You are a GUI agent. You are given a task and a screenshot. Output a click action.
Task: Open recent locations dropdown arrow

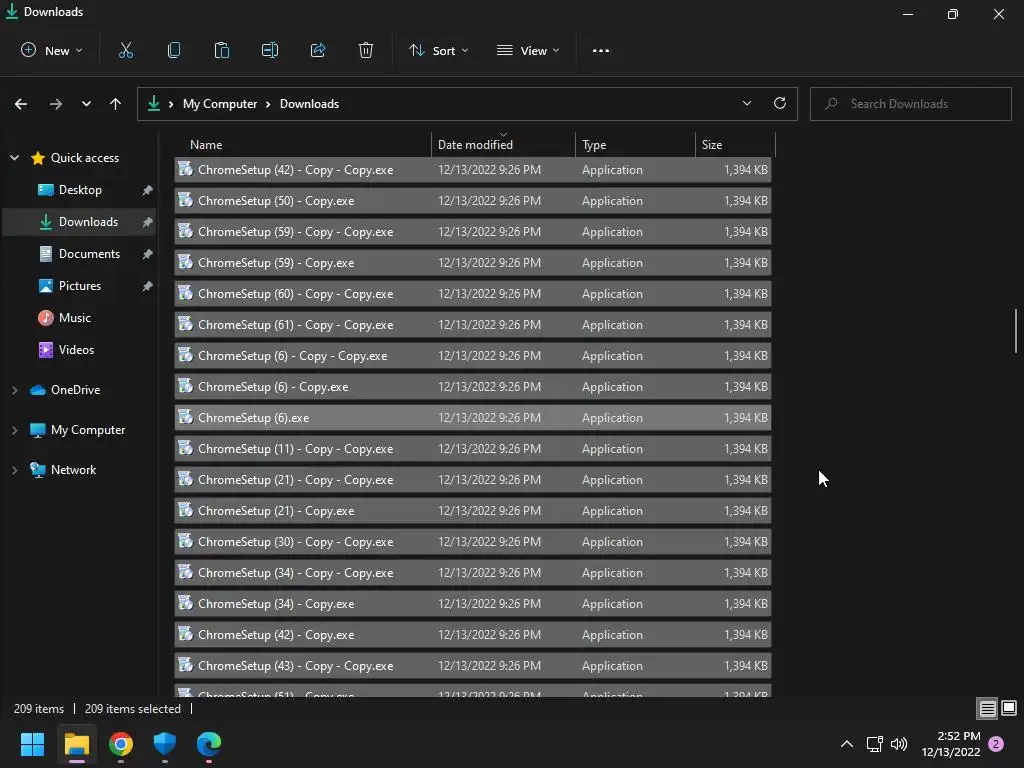point(86,104)
